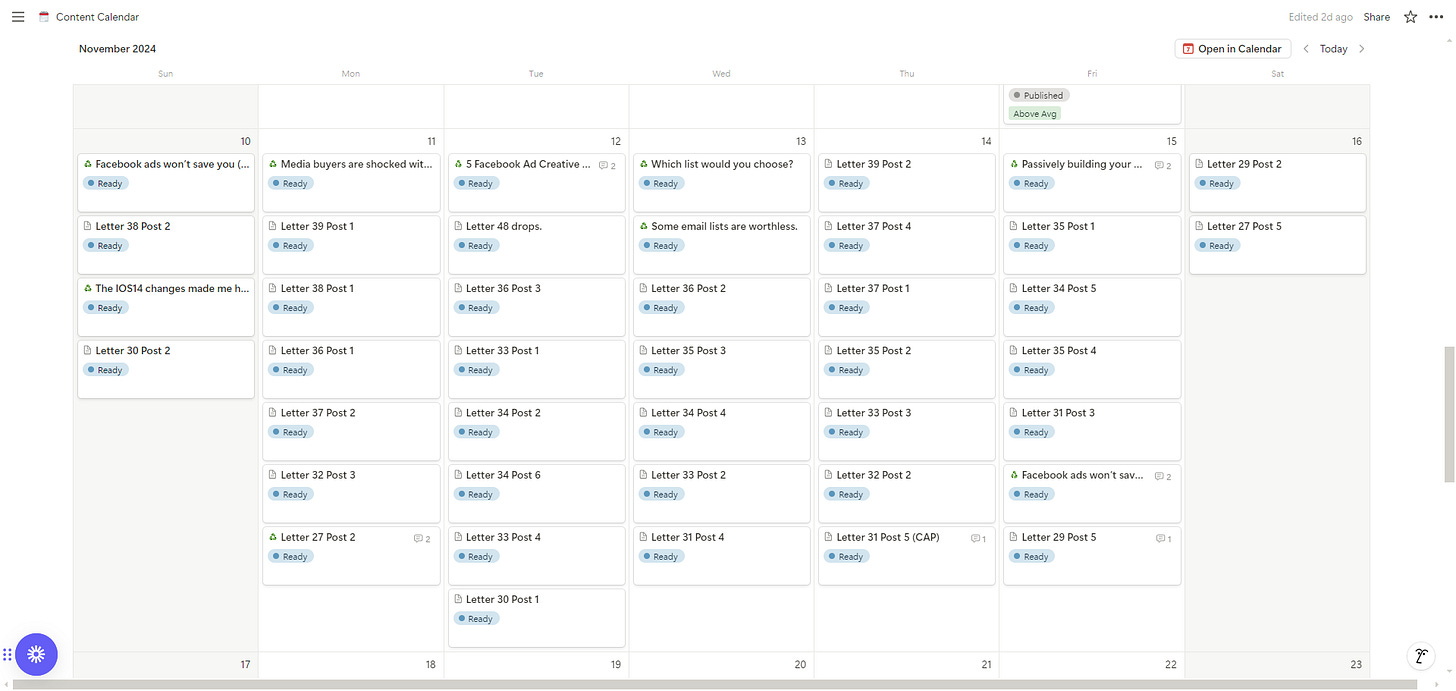The image size is (1456, 691).
Task: Open Letter 38 Post 1 card
Action: [351, 307]
